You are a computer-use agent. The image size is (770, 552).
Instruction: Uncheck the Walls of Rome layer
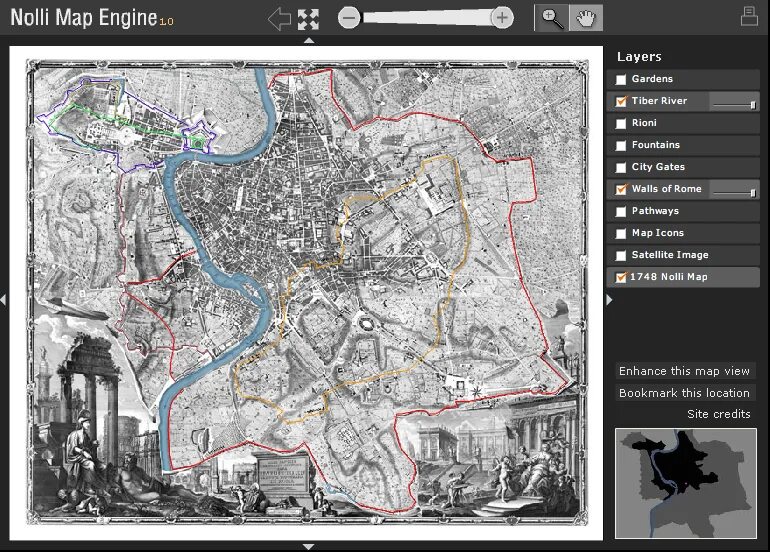point(621,189)
